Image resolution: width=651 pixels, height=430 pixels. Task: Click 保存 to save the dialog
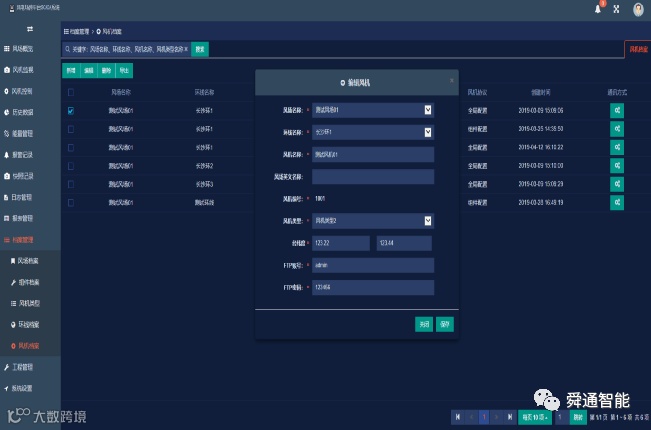click(x=445, y=324)
